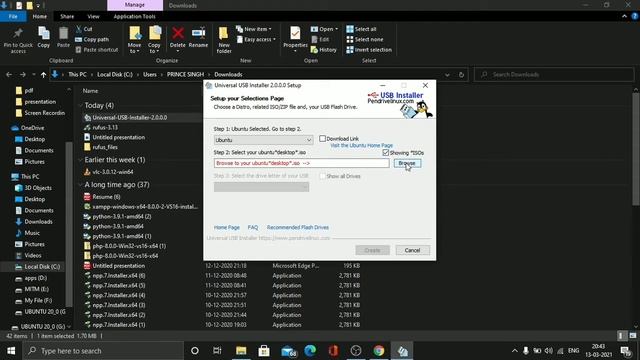Click Select none in ribbon
Viewport: 640px width, 360px height.
click(x=364, y=40)
